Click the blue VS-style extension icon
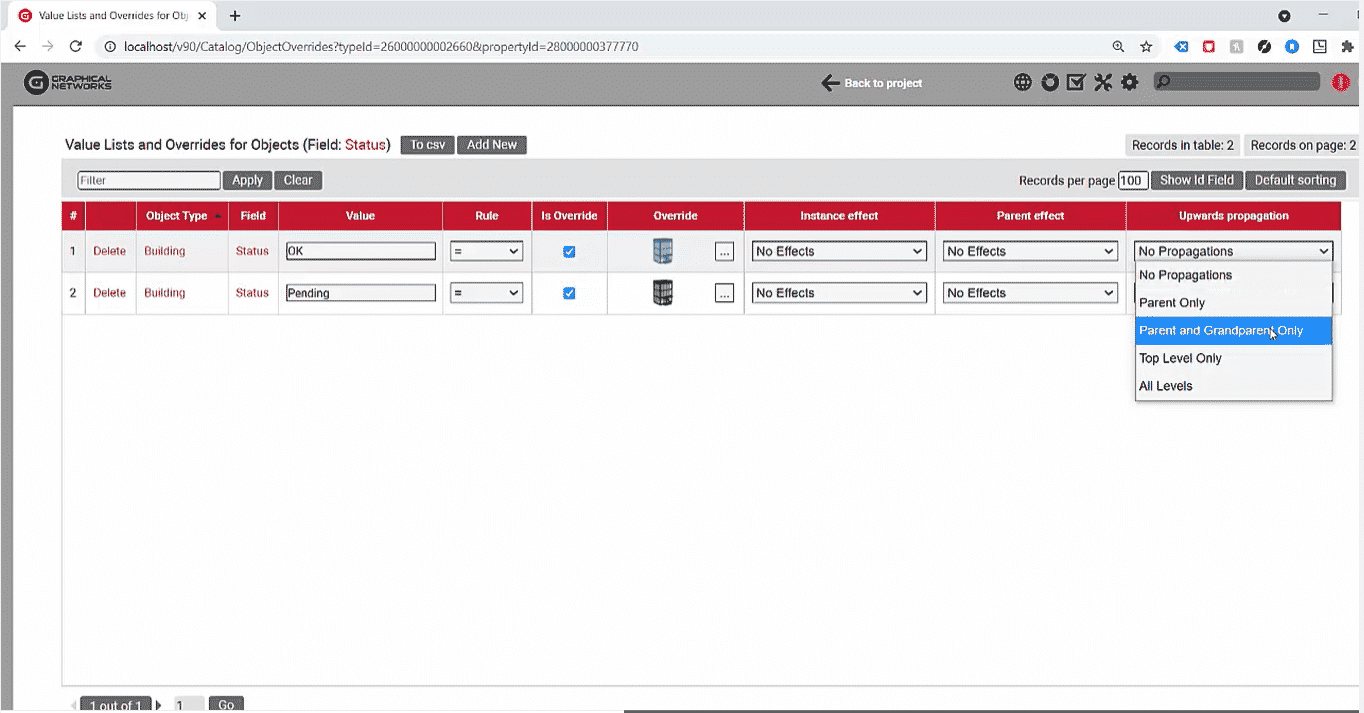This screenshot has width=1364, height=713. (x=1181, y=46)
